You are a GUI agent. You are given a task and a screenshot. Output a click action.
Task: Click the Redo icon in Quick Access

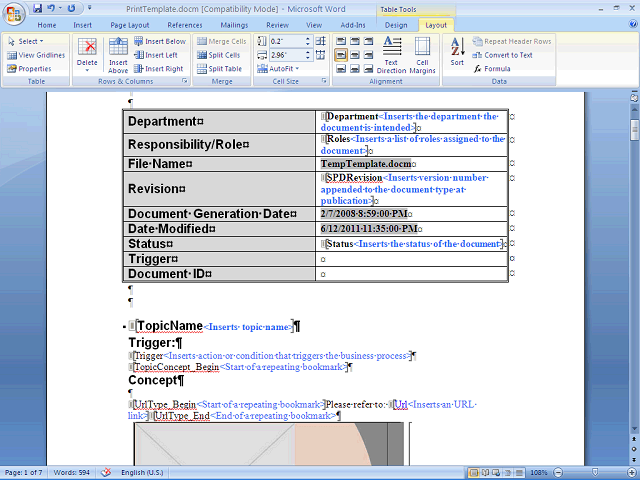point(71,8)
